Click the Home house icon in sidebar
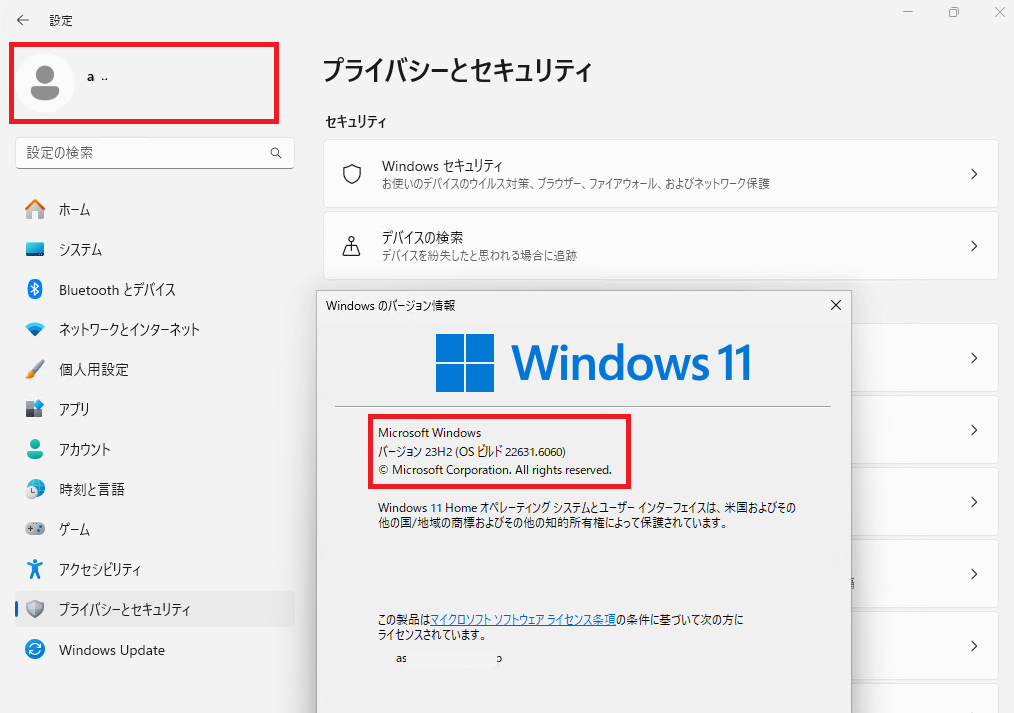This screenshot has width=1014, height=713. (x=35, y=209)
